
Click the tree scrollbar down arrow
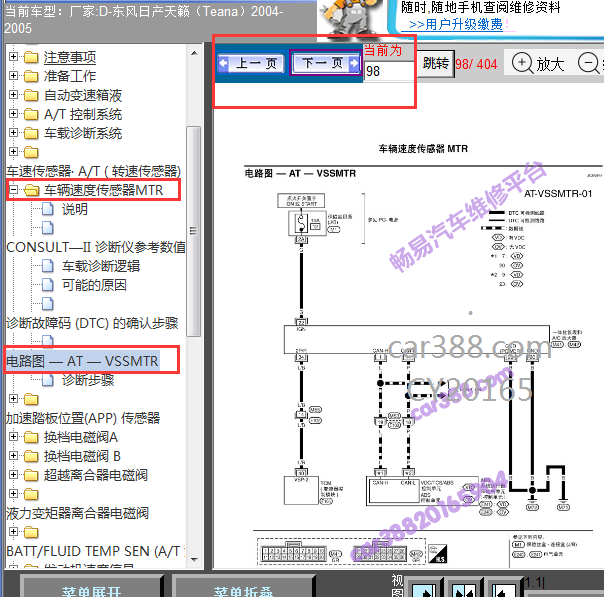pos(194,559)
